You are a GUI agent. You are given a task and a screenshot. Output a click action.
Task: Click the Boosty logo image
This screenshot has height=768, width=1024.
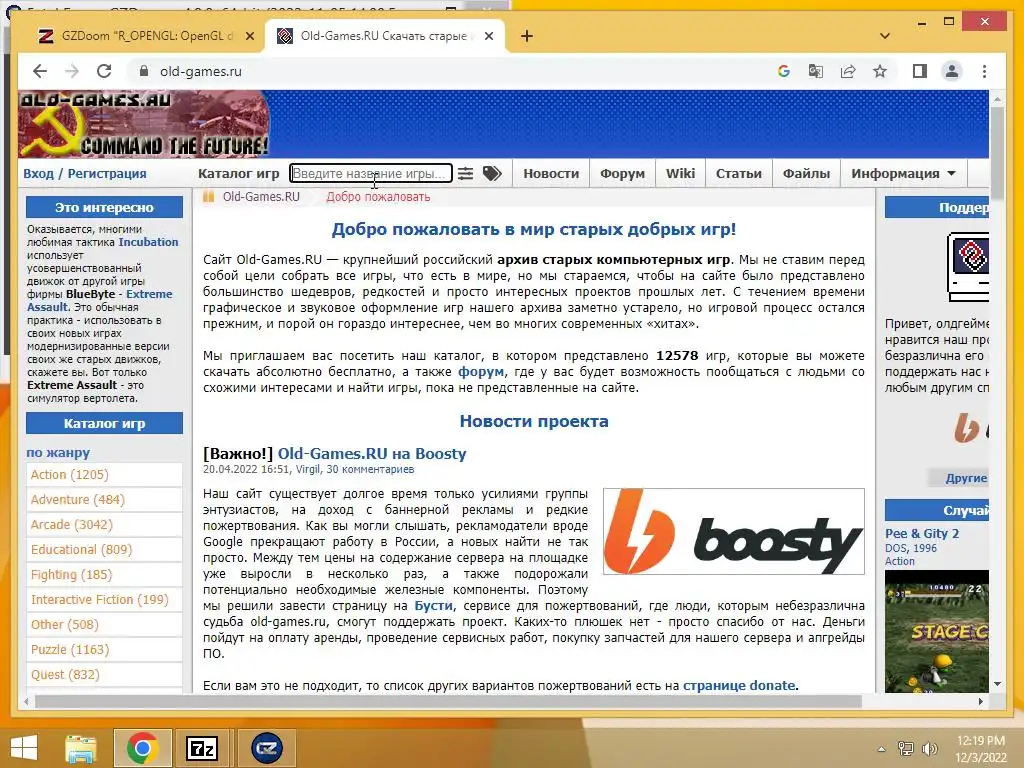734,532
